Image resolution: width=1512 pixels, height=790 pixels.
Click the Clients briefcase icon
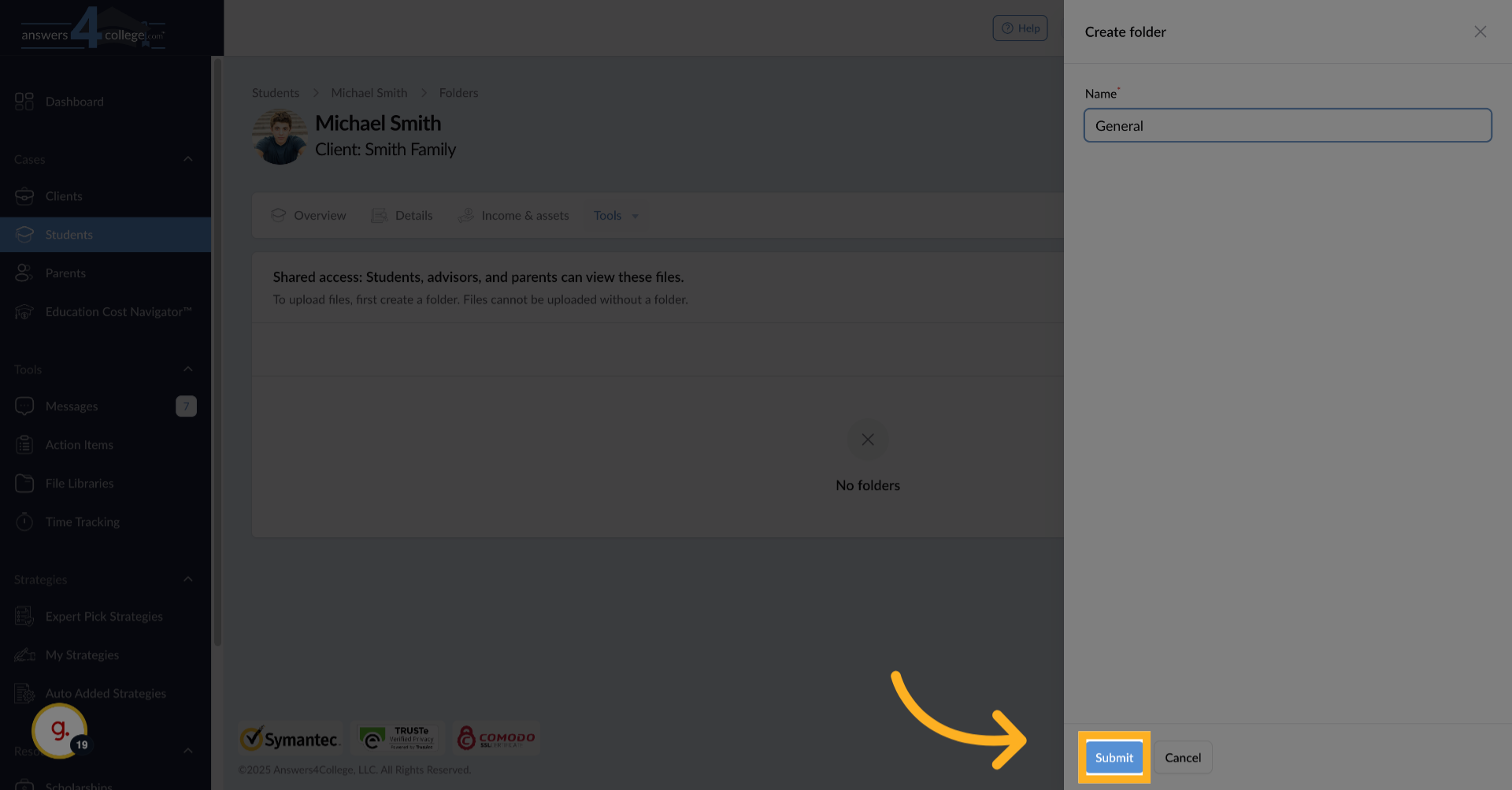[24, 196]
